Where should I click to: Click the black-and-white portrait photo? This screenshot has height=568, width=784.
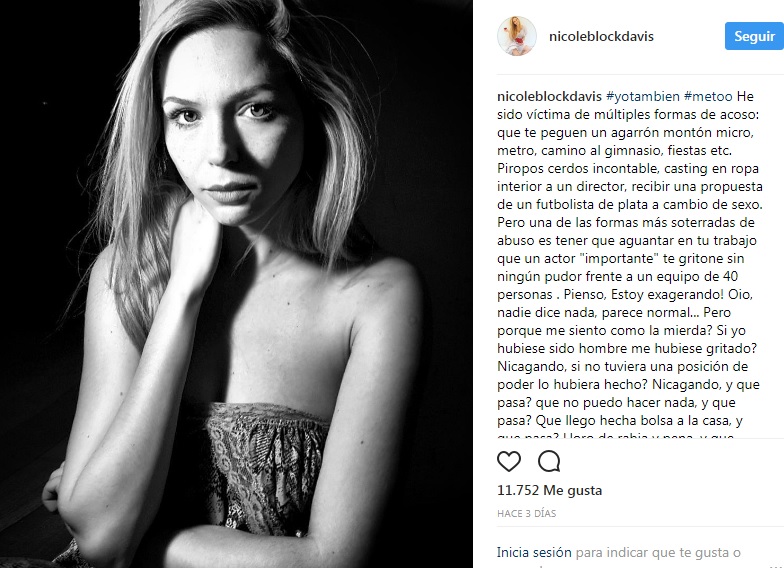(x=236, y=284)
